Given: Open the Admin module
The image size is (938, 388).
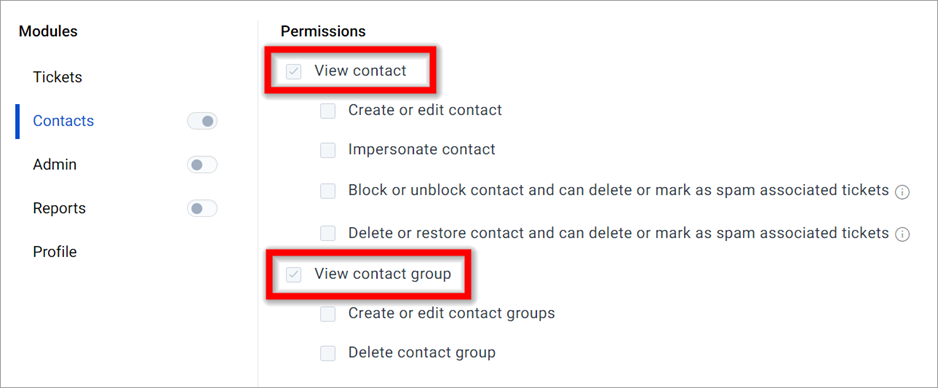Looking at the screenshot, I should (54, 164).
